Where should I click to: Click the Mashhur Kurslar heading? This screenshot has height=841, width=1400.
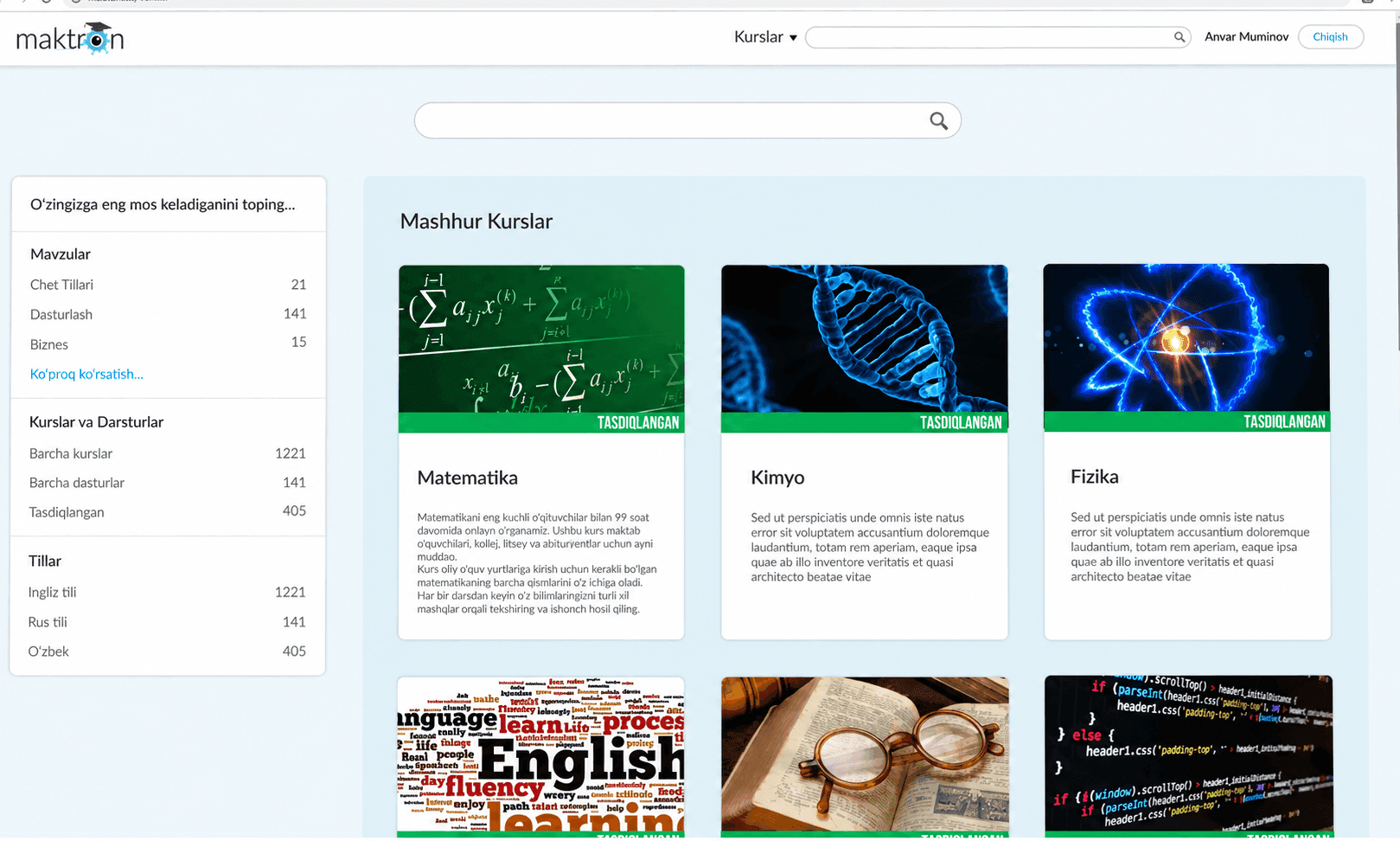476,221
